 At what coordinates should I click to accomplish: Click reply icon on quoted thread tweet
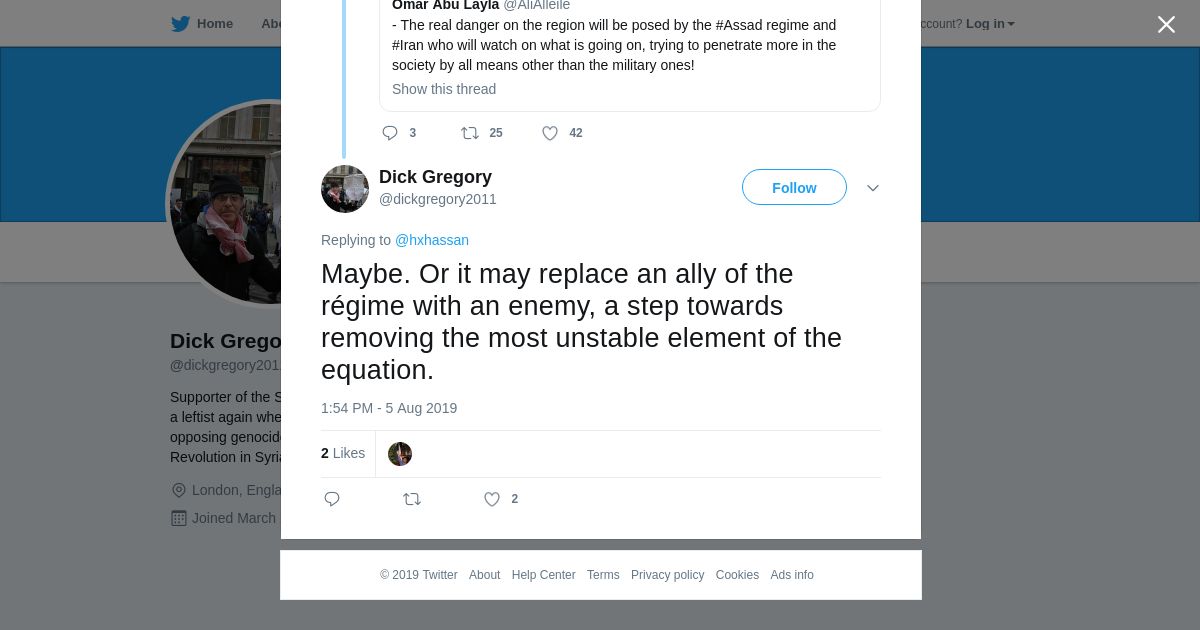390,133
